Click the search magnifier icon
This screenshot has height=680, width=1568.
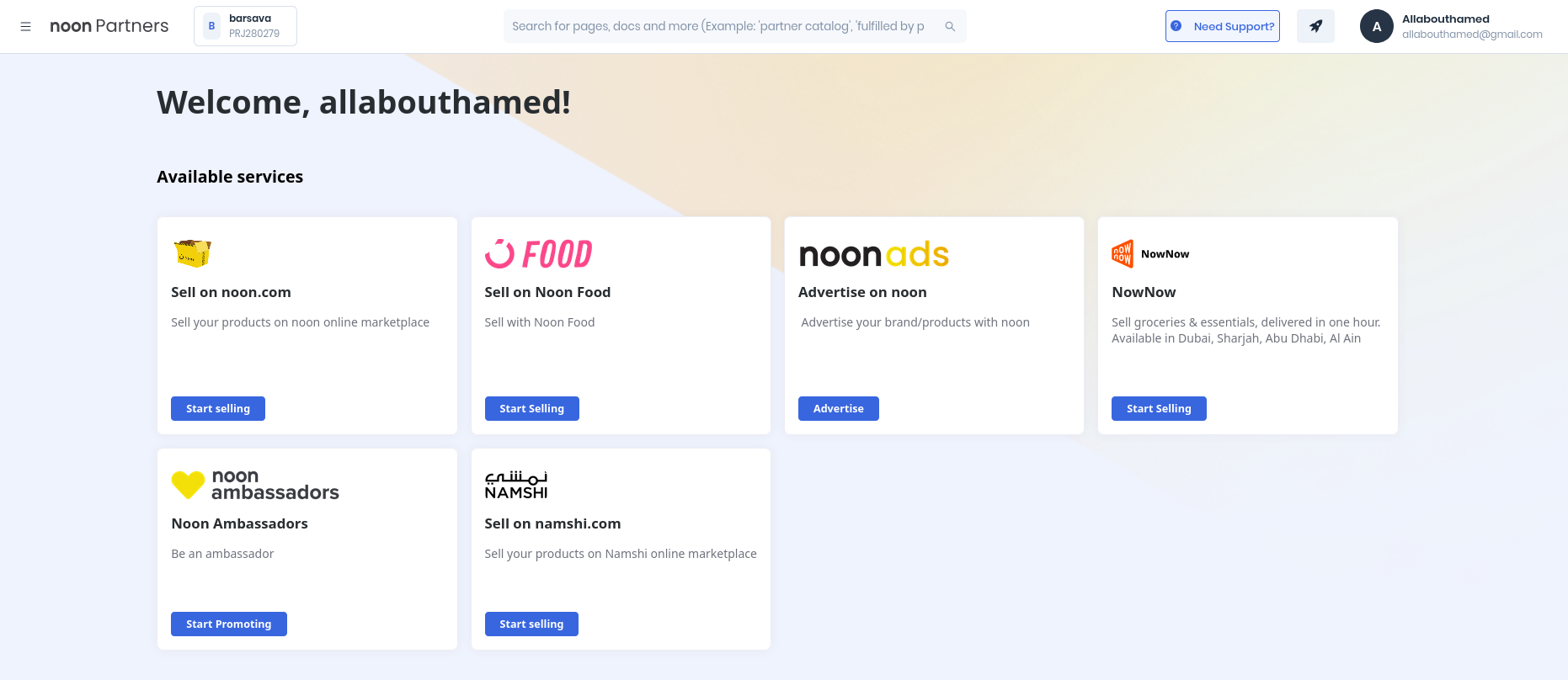pyautogui.click(x=950, y=26)
